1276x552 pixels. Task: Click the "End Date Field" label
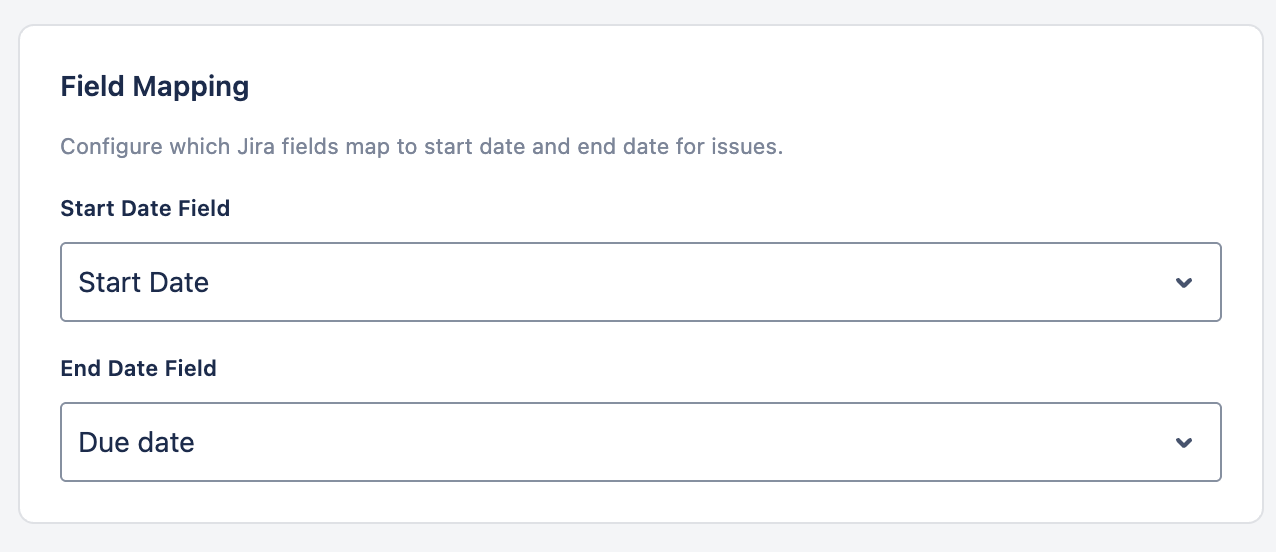138,369
